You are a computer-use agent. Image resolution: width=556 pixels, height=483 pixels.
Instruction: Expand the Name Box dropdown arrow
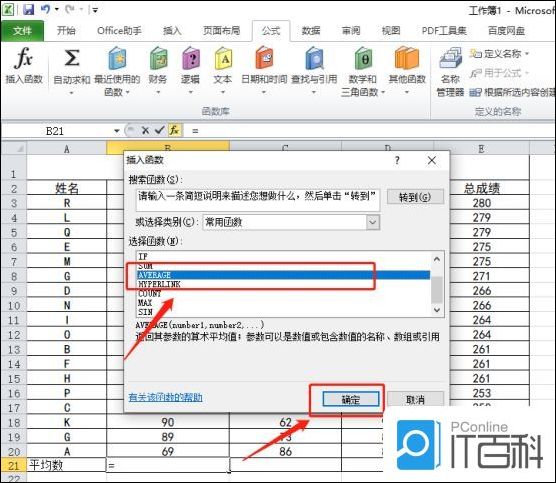[x=117, y=131]
